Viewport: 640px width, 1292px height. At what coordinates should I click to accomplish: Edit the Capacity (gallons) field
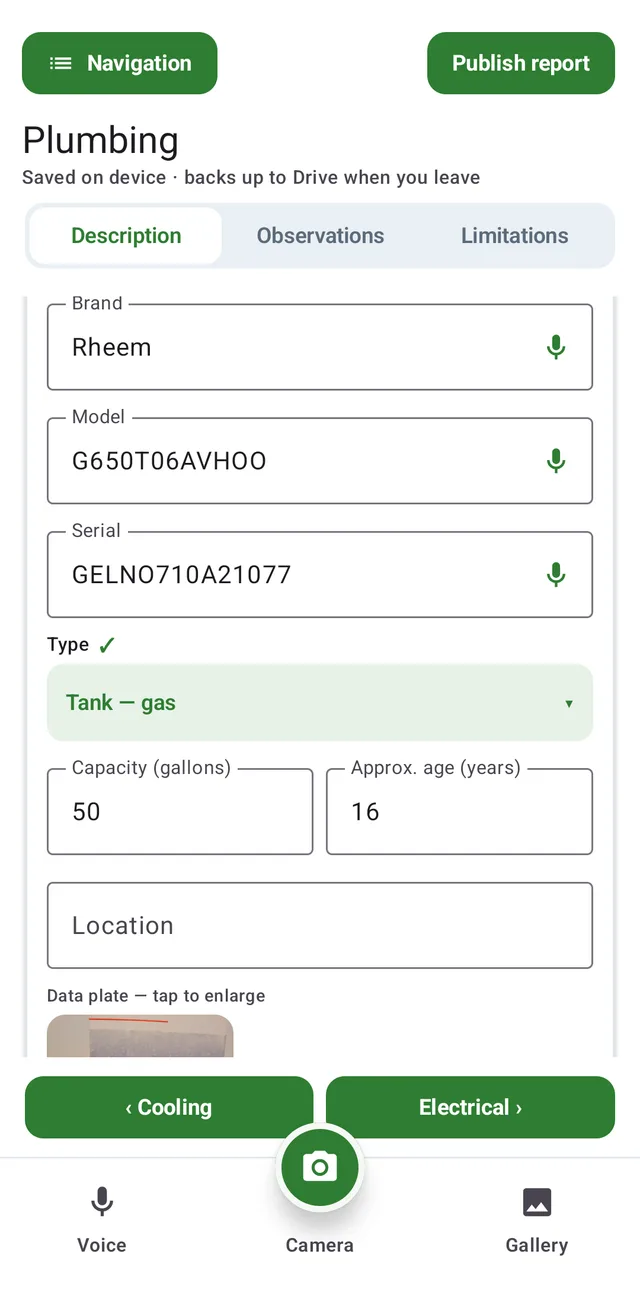[x=180, y=811]
